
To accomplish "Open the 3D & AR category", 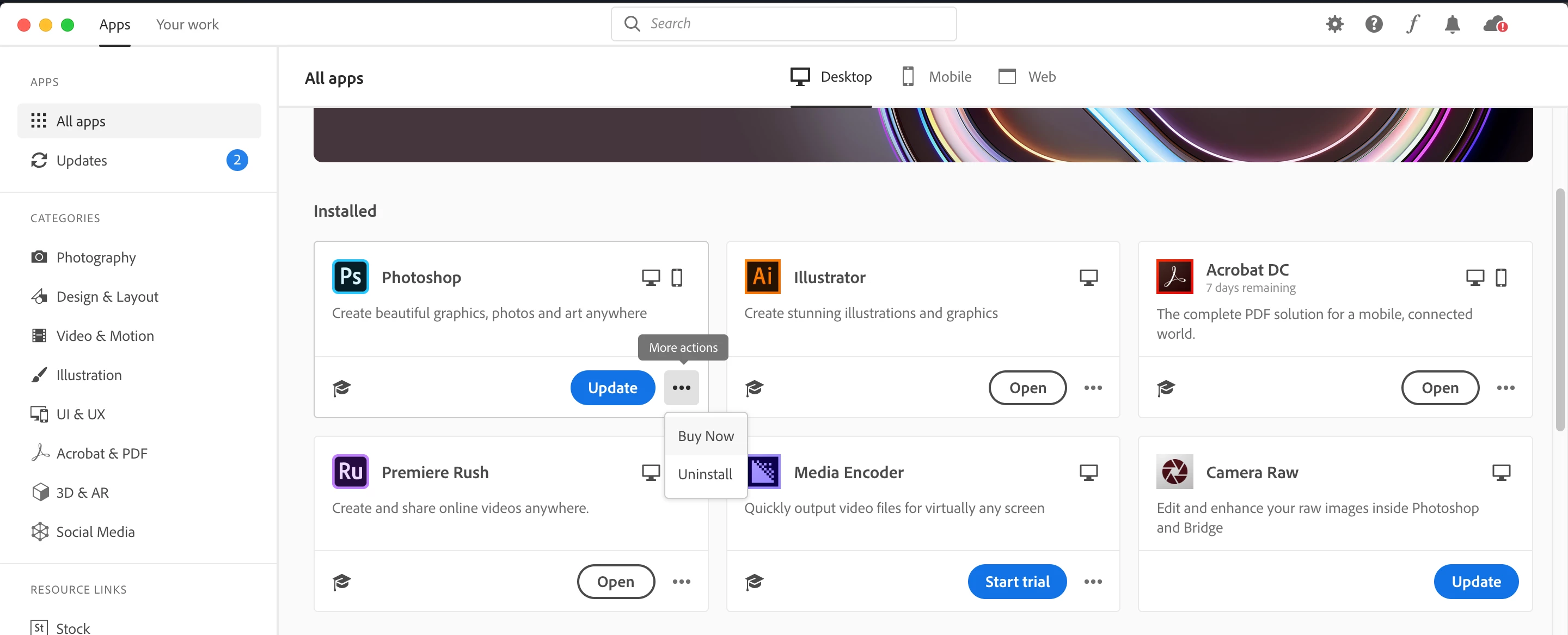I will [x=70, y=492].
